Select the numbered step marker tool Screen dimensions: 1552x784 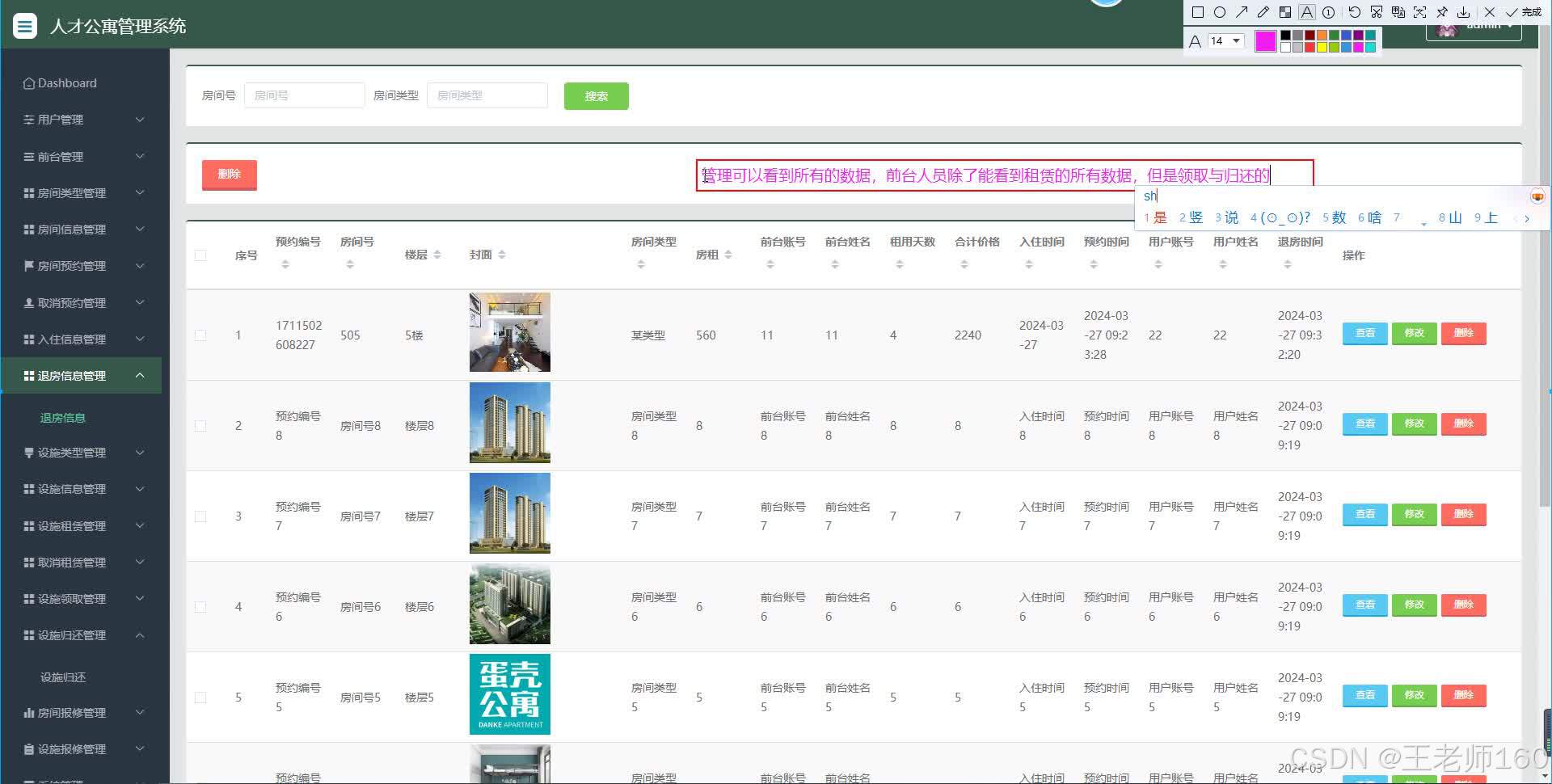pos(1328,12)
